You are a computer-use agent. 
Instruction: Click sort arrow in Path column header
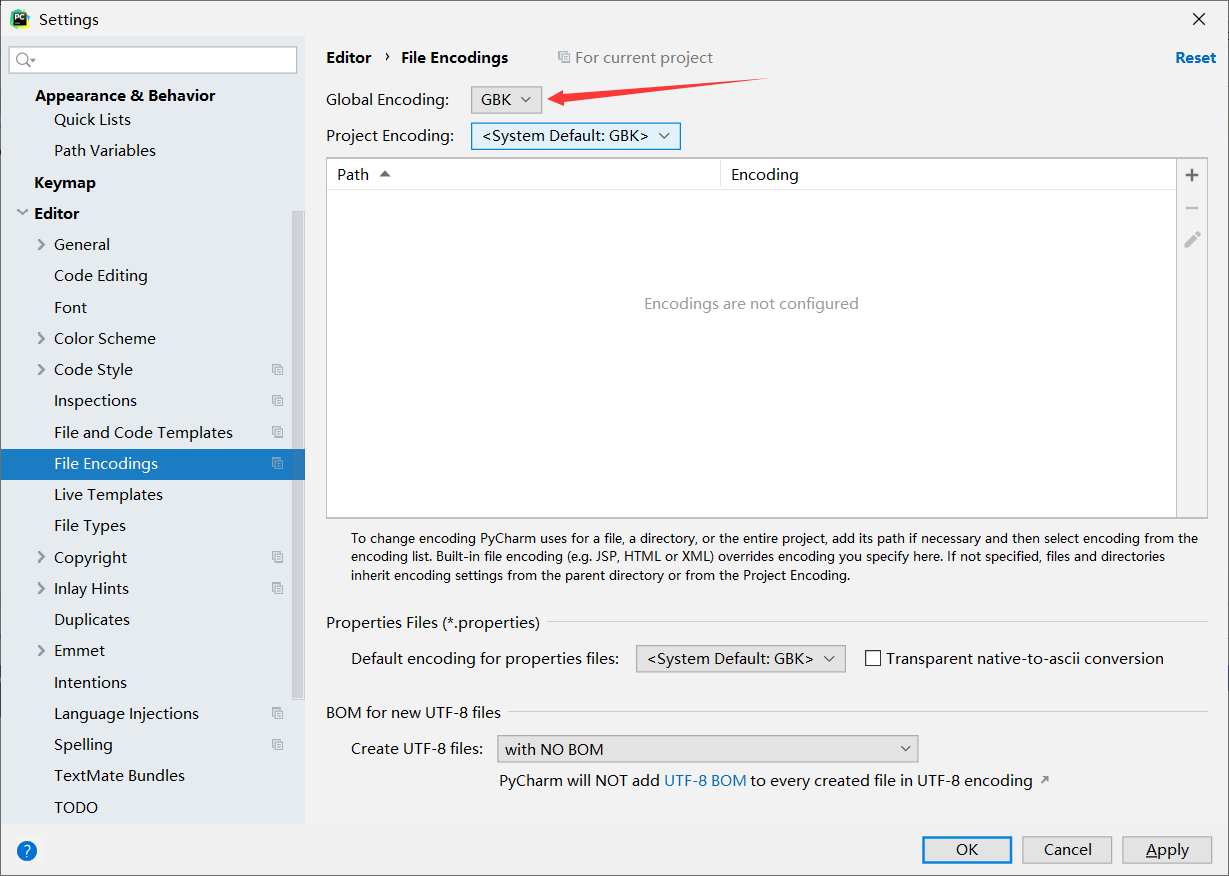tap(385, 174)
